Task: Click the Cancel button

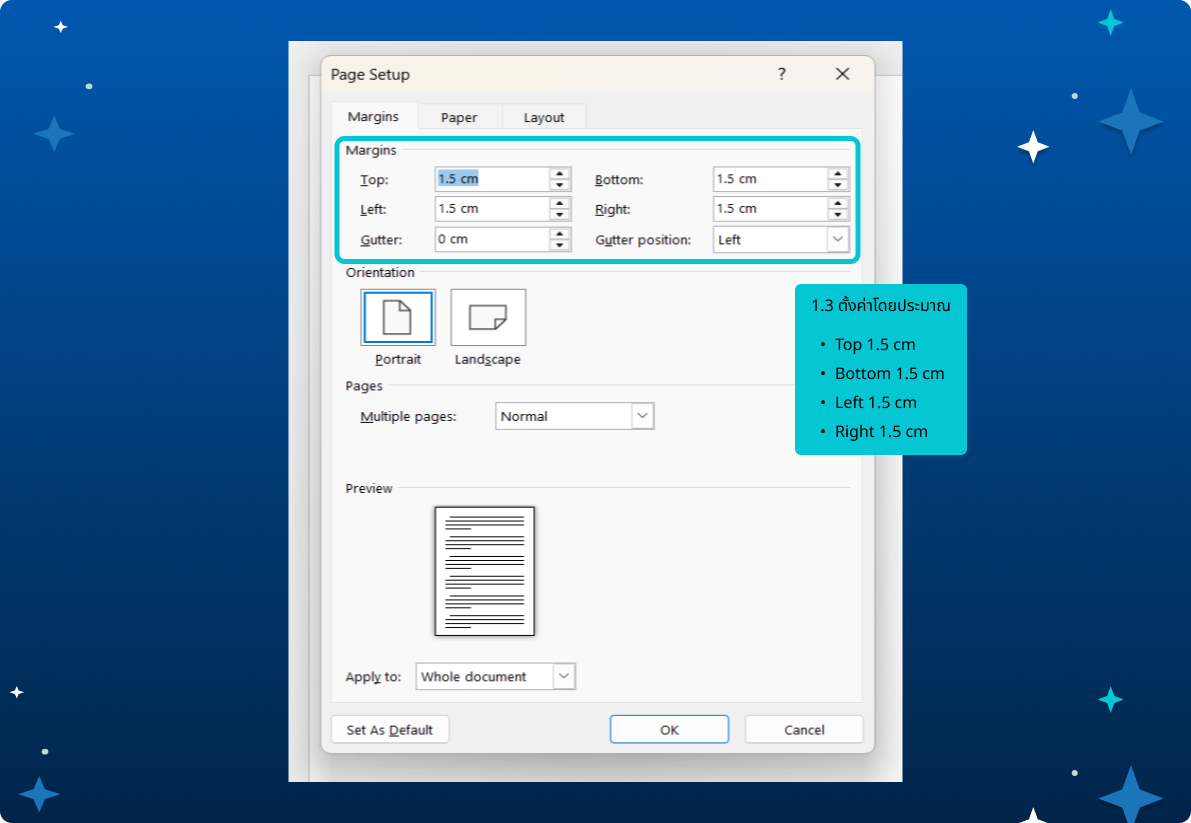Action: click(x=804, y=730)
